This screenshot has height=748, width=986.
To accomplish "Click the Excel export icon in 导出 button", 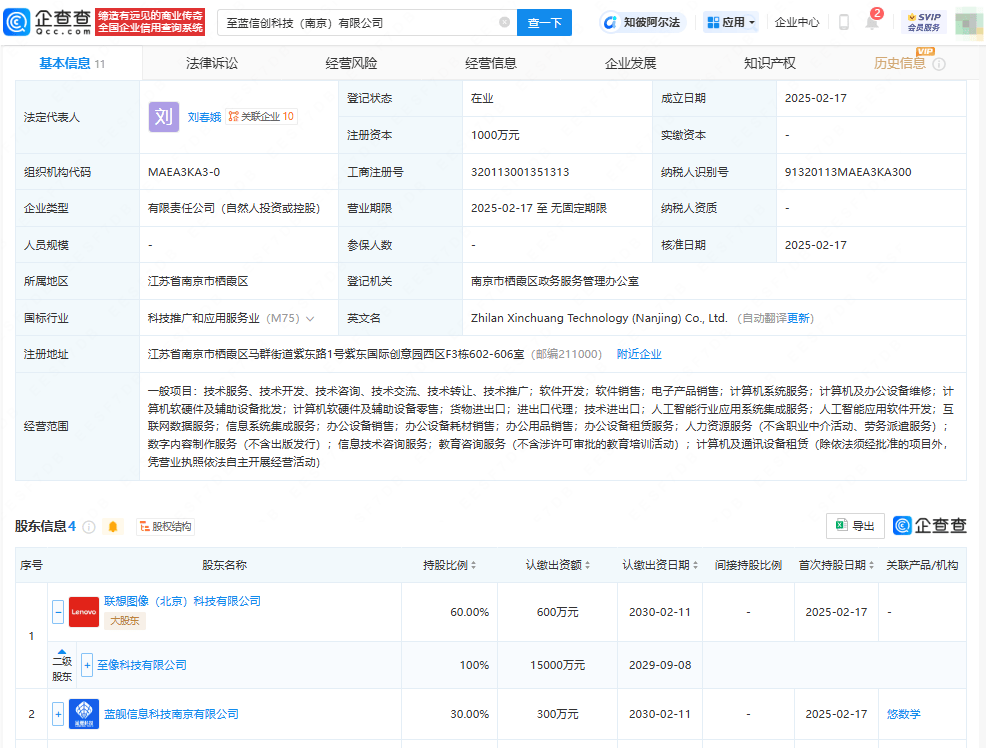I will (x=841, y=526).
